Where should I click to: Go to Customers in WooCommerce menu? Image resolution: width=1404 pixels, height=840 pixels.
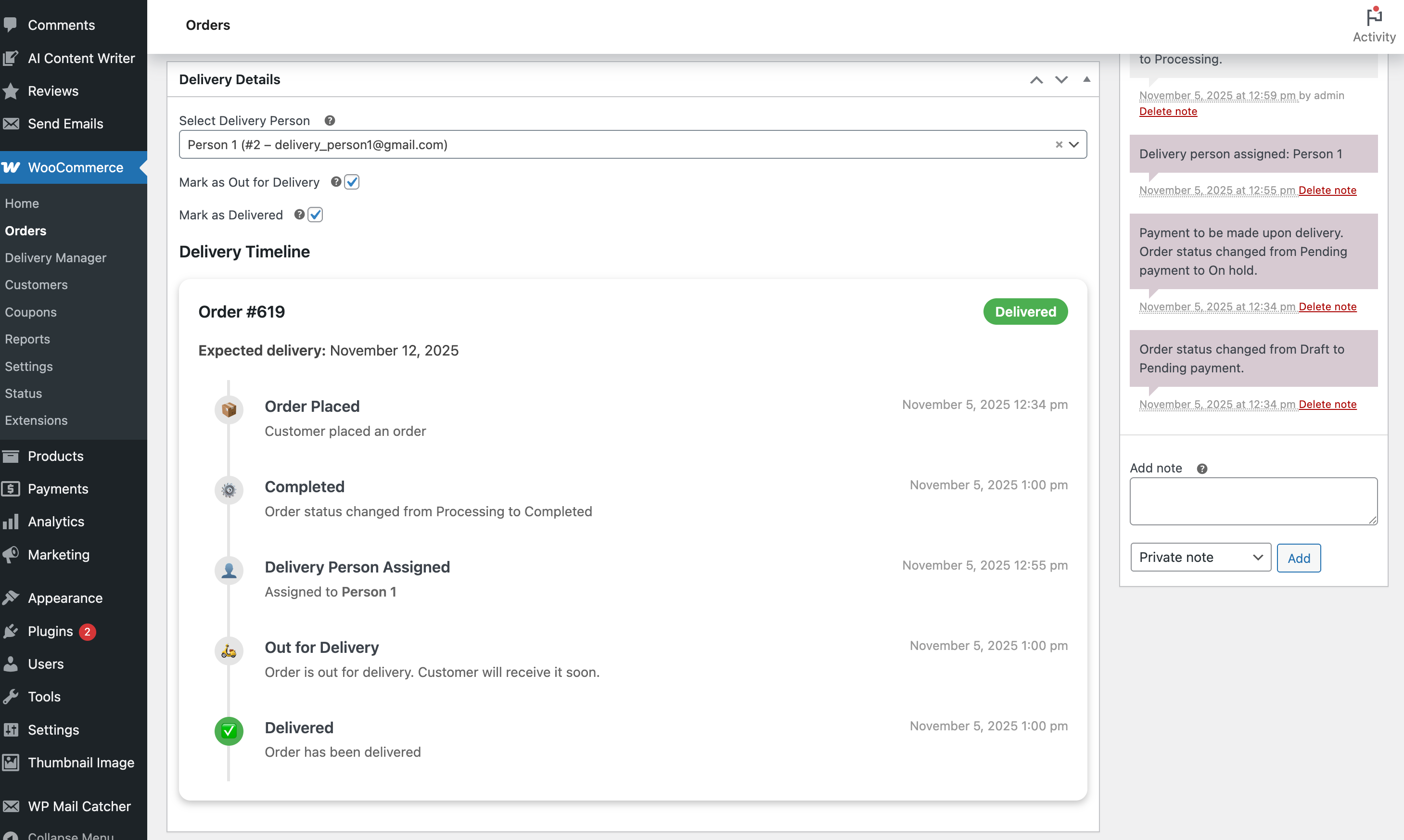[36, 285]
